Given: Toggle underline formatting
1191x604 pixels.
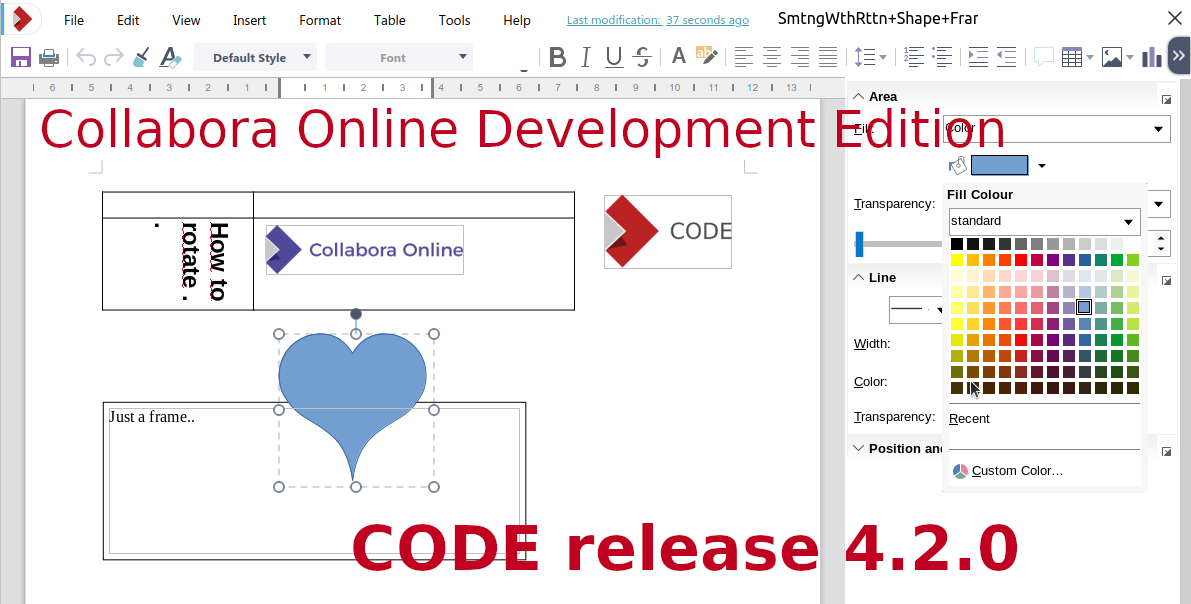Looking at the screenshot, I should pos(614,57).
